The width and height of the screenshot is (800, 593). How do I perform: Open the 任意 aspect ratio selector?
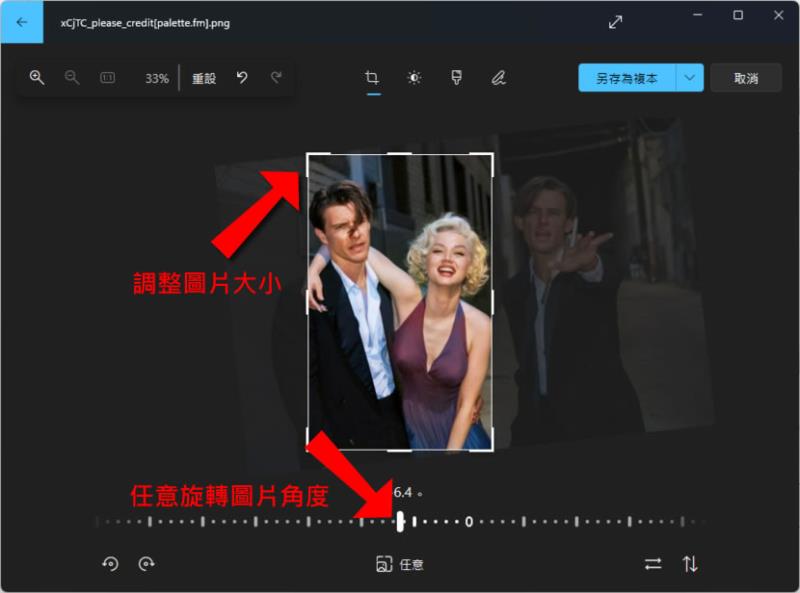tap(399, 564)
